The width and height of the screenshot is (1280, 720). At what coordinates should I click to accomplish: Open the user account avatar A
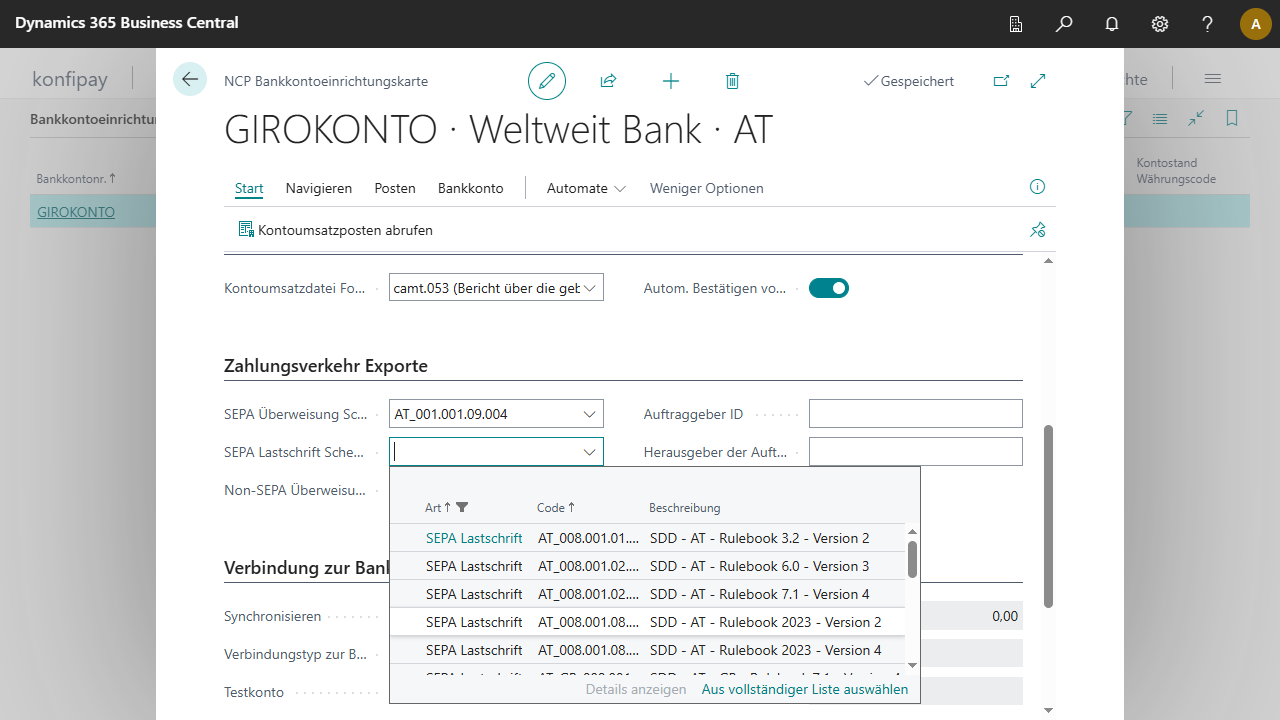1256,24
